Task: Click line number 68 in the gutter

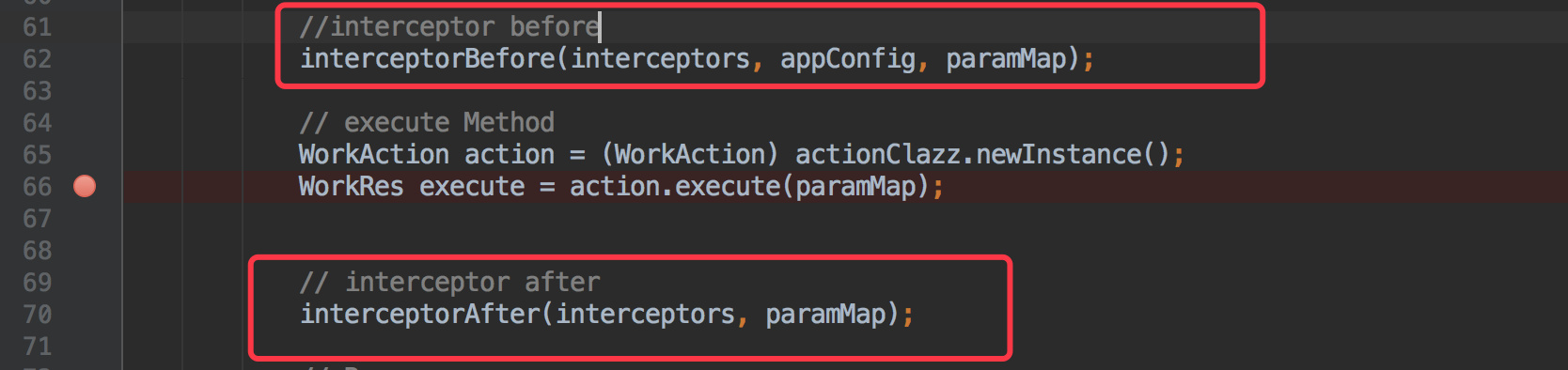Action: coord(38,251)
